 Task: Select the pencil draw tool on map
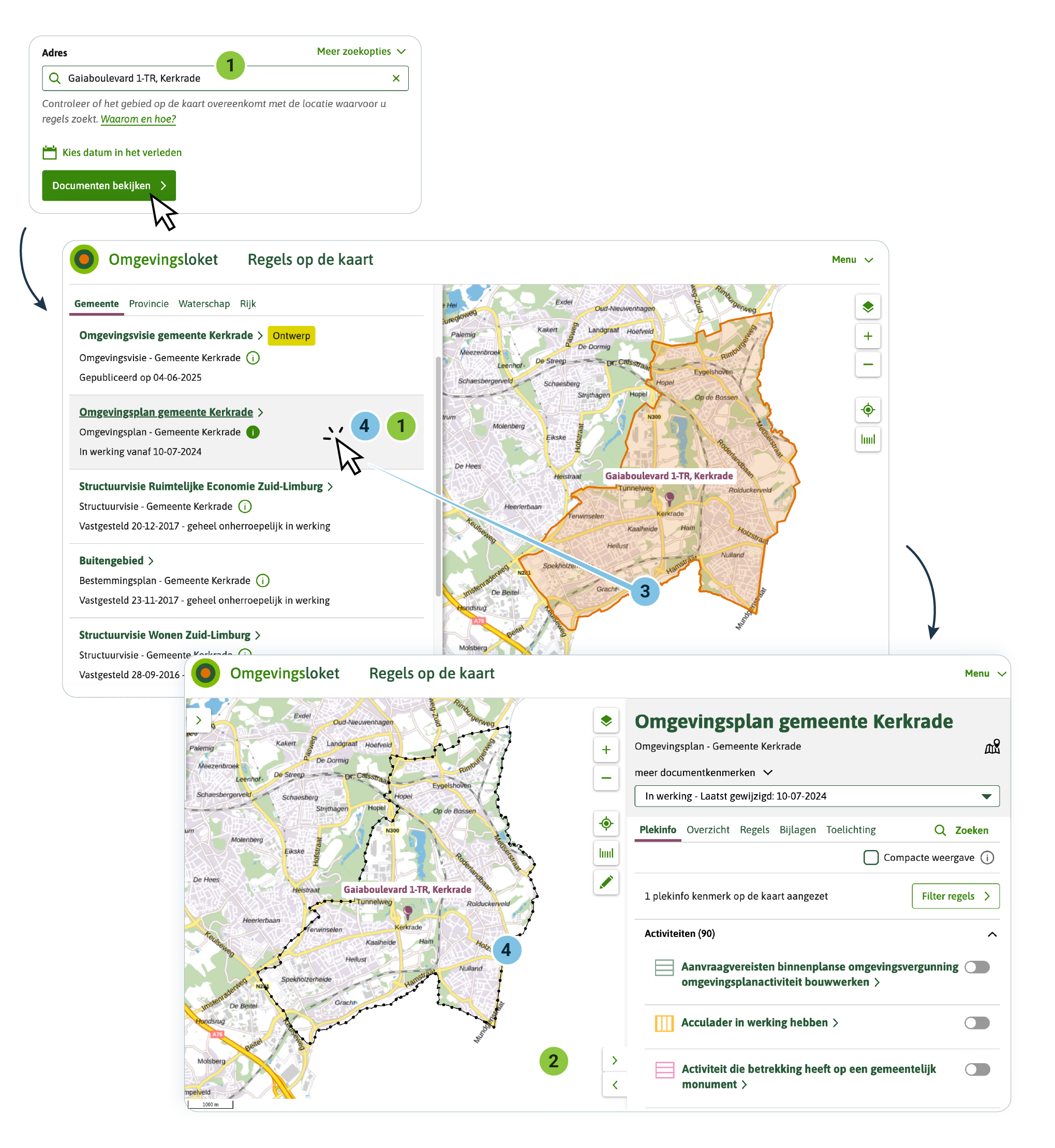[x=606, y=882]
